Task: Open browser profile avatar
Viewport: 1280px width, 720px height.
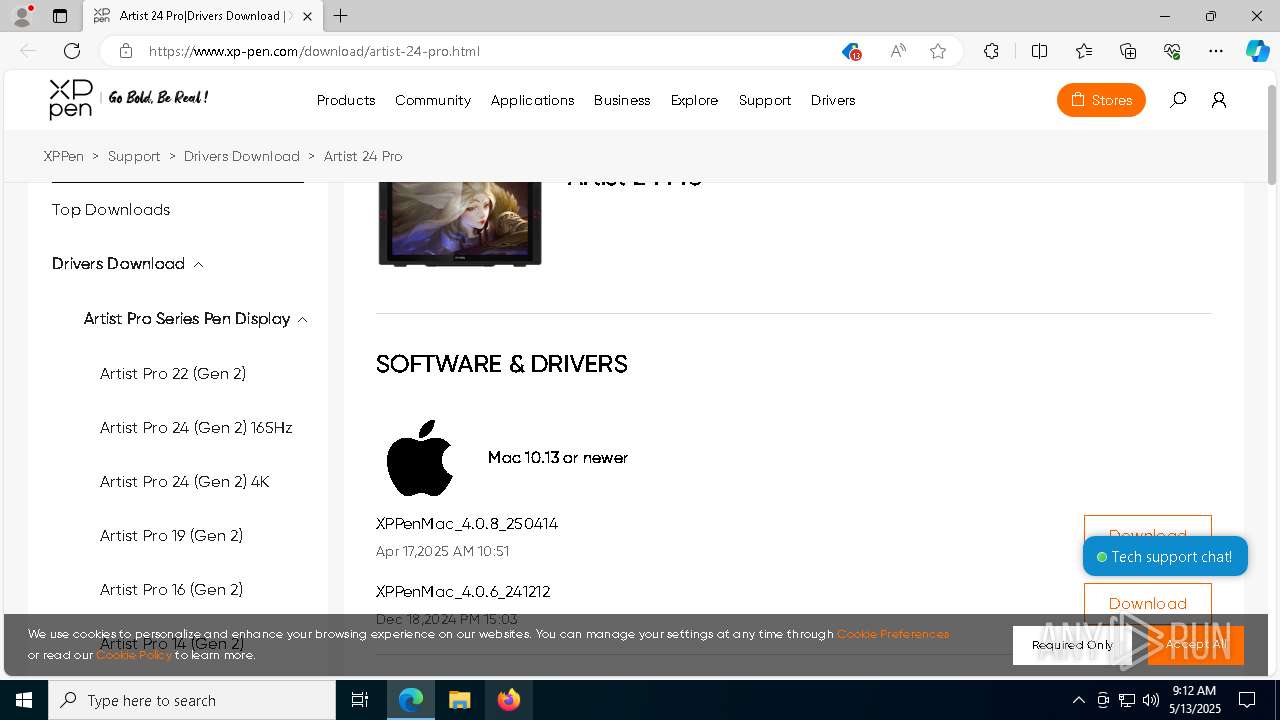Action: [x=22, y=15]
